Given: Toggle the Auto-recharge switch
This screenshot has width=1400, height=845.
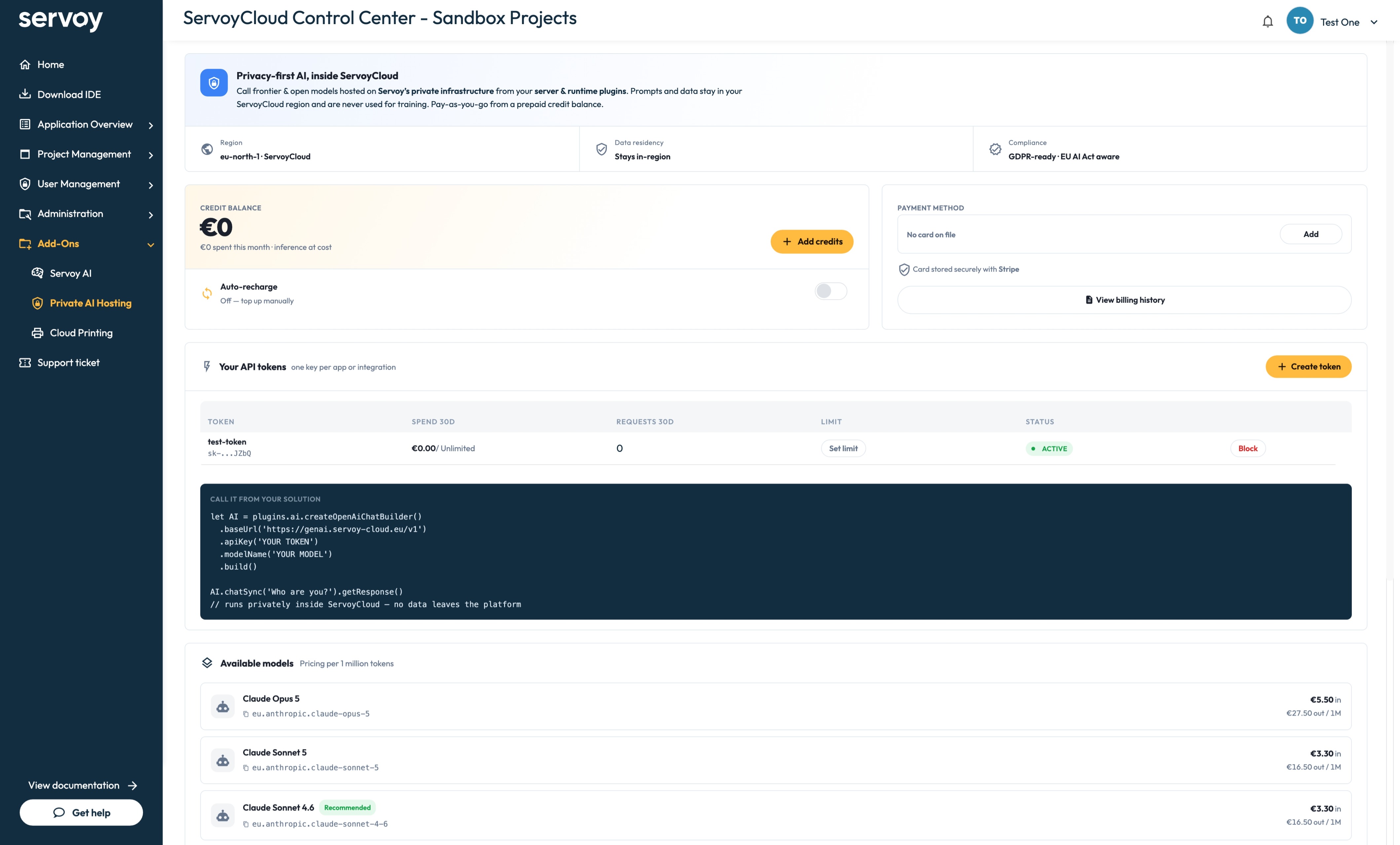Looking at the screenshot, I should pos(831,291).
